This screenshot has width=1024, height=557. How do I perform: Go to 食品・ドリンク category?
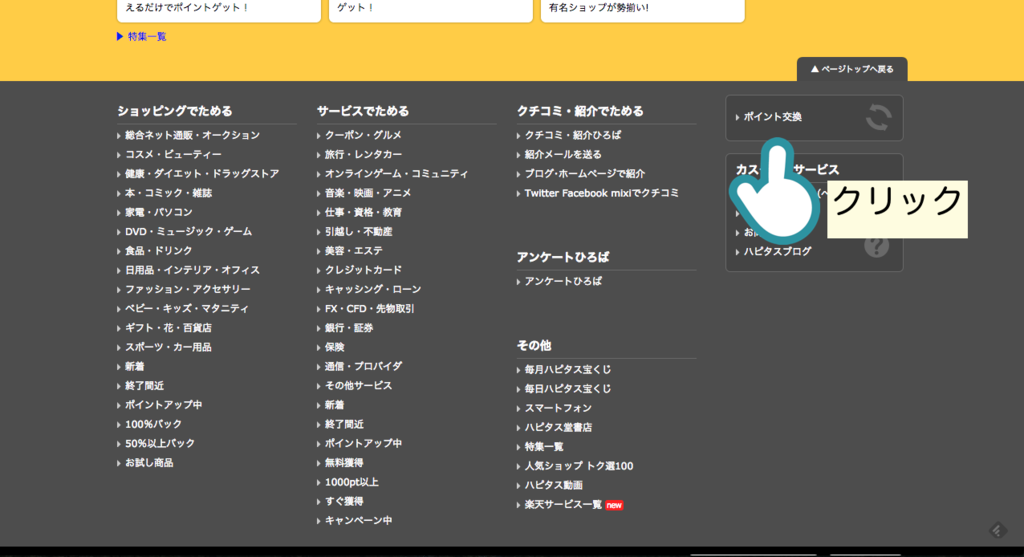click(x=159, y=251)
